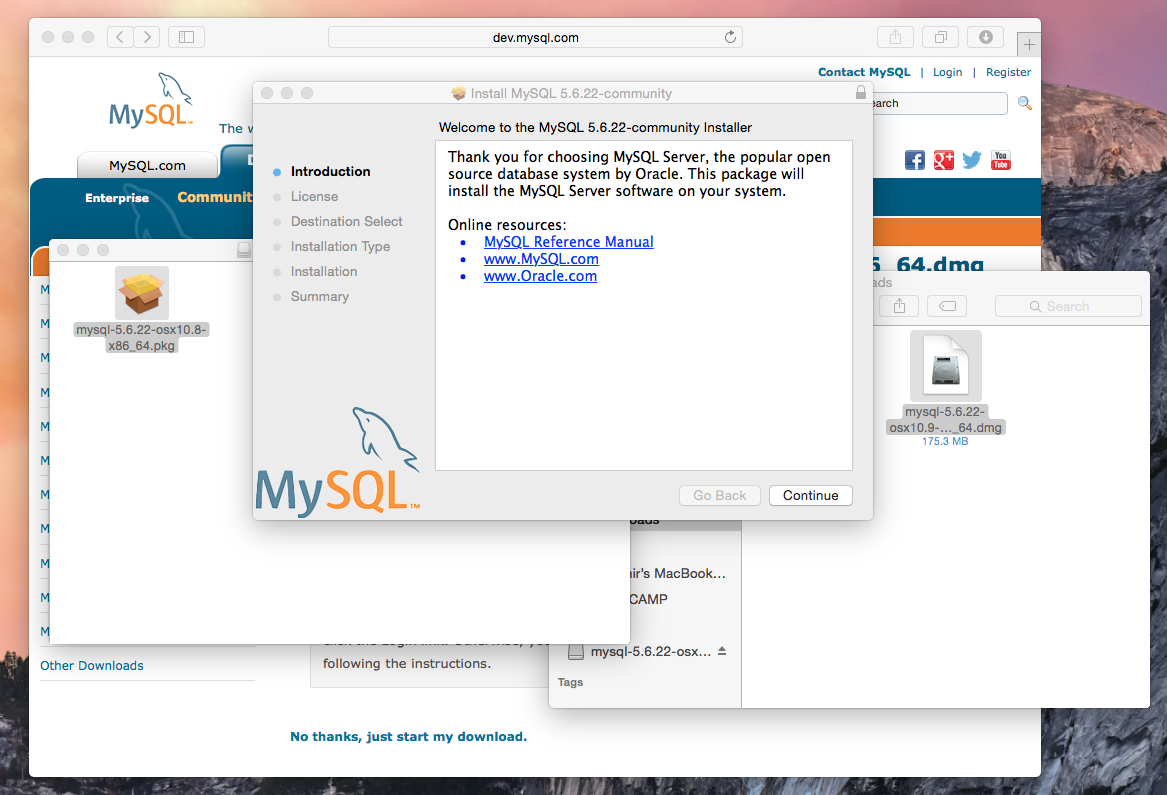This screenshot has height=795, width=1167.
Task: Click the Google+ icon on the MySQL page
Action: click(x=943, y=160)
